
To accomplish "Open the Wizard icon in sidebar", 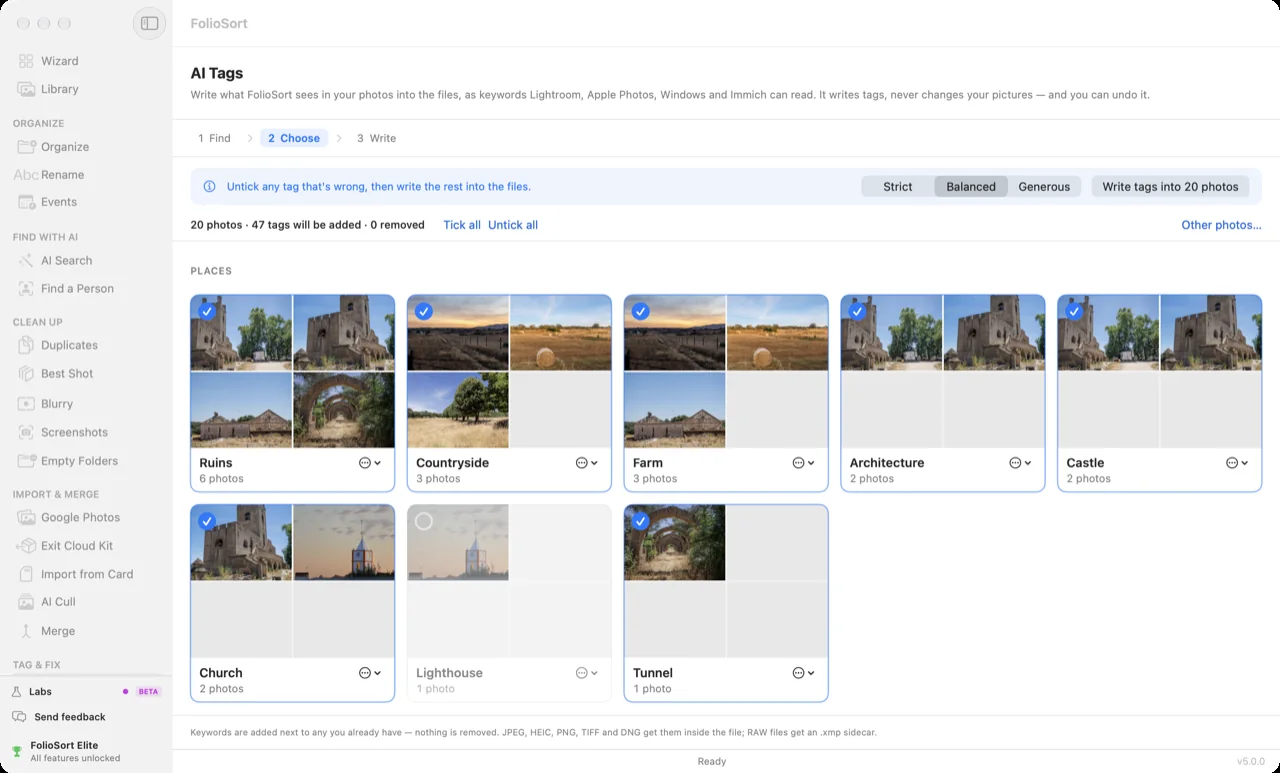I will (x=26, y=61).
